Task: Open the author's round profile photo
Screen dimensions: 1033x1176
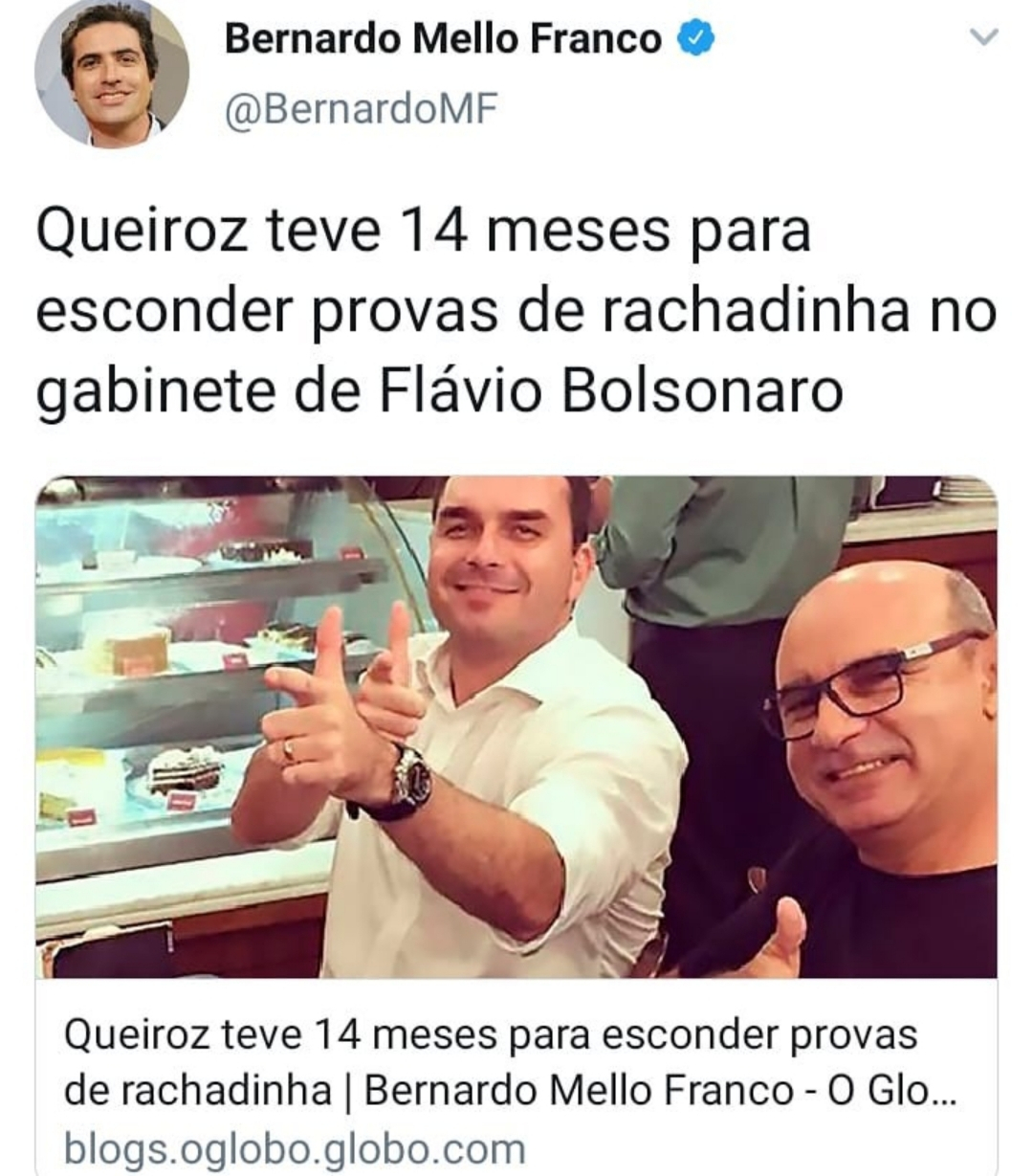Action: [x=111, y=74]
